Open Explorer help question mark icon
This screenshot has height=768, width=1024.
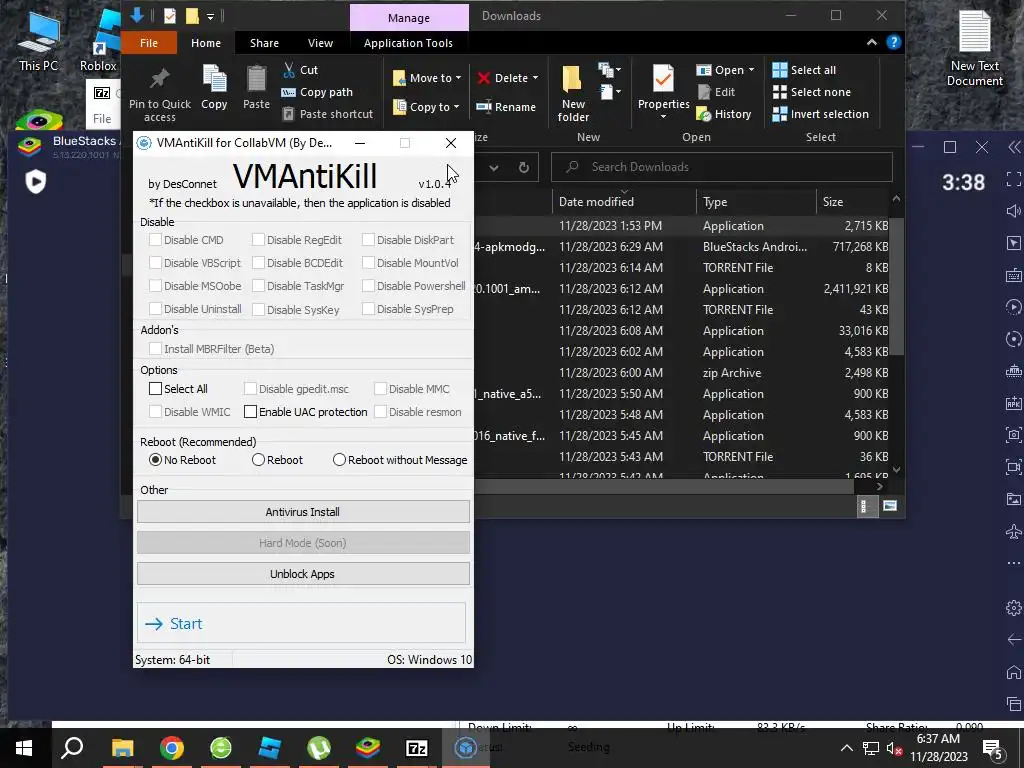[893, 42]
